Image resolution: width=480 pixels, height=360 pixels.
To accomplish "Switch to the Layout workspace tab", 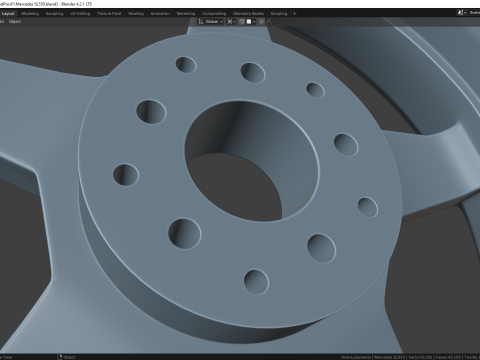I will tap(8, 14).
